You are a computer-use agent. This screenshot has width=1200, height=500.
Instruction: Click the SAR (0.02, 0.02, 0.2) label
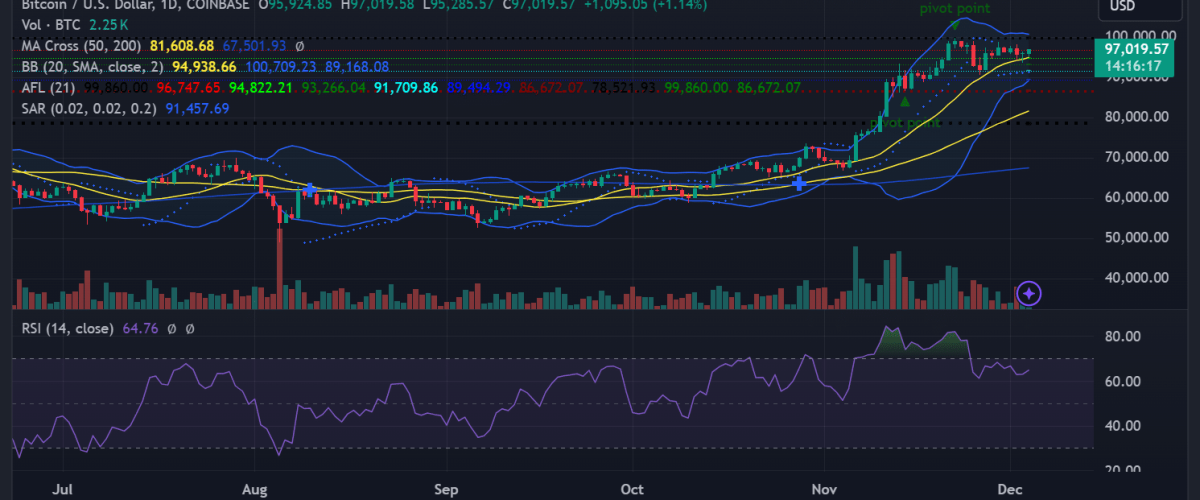click(x=90, y=108)
